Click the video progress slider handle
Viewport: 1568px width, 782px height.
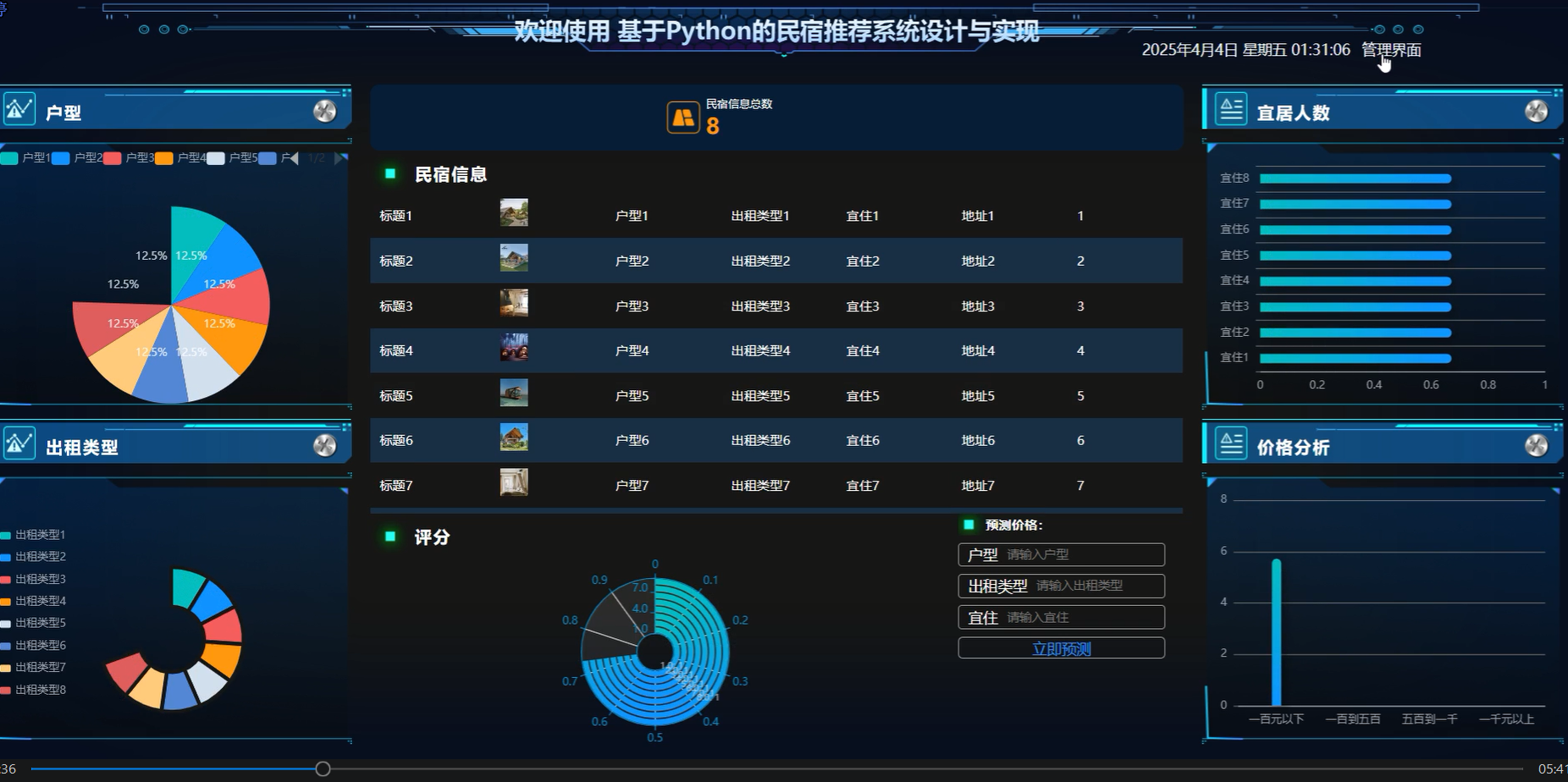323,768
